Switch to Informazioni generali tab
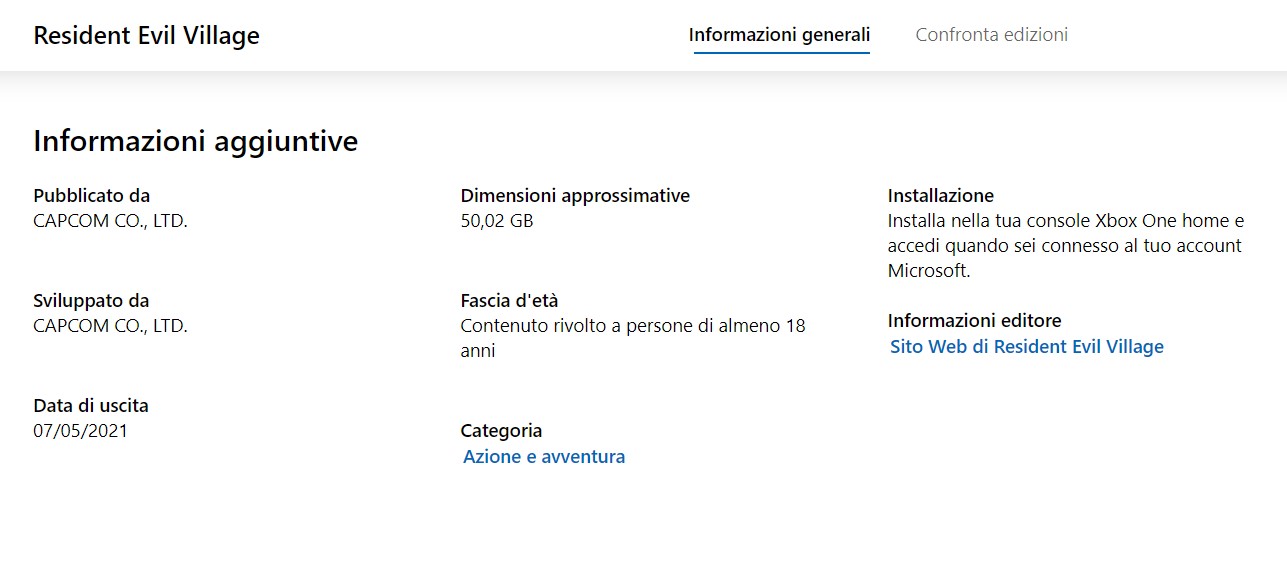 (x=779, y=35)
